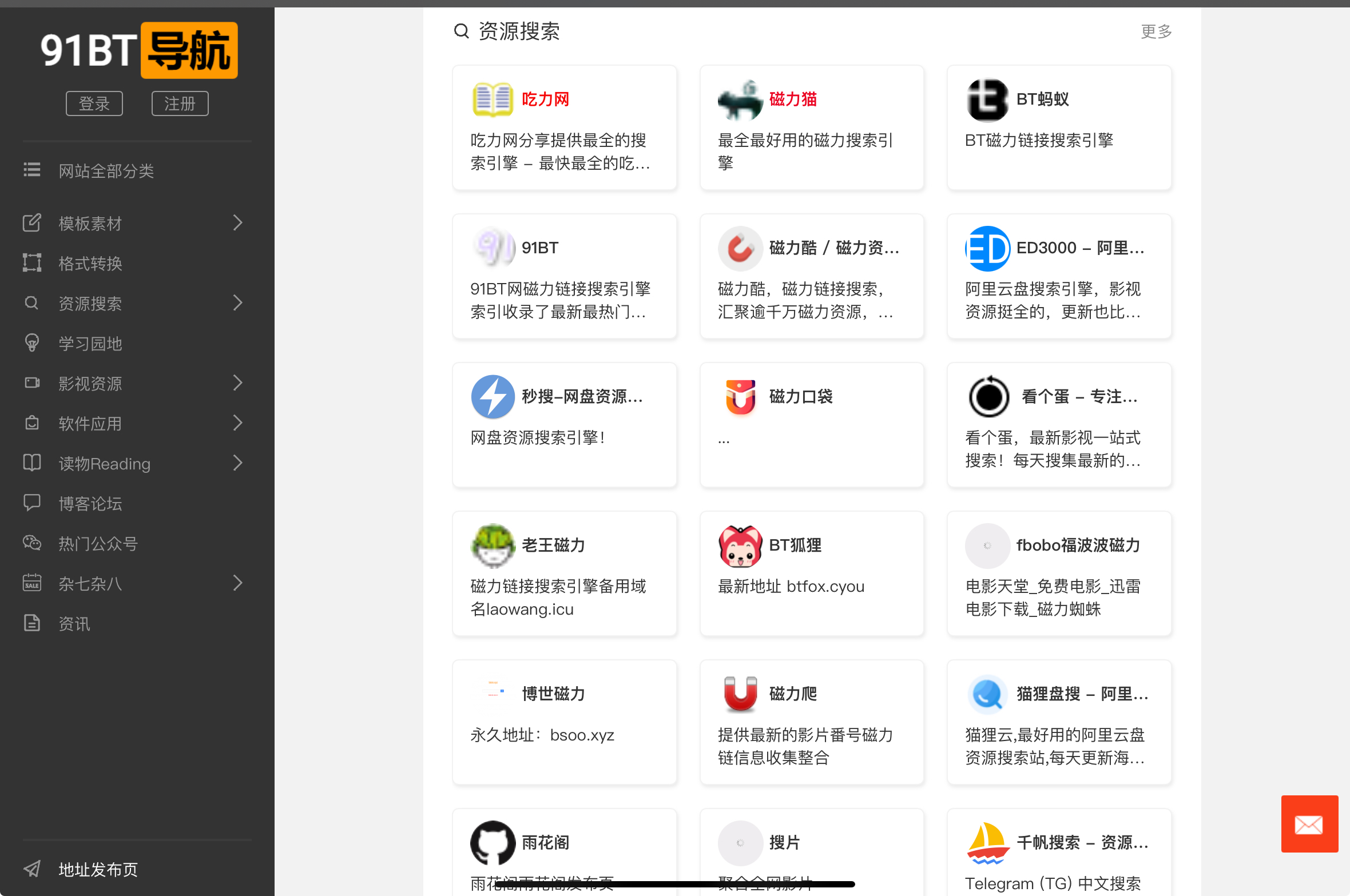Click 网盘资源搜索引擎! description text

[538, 438]
